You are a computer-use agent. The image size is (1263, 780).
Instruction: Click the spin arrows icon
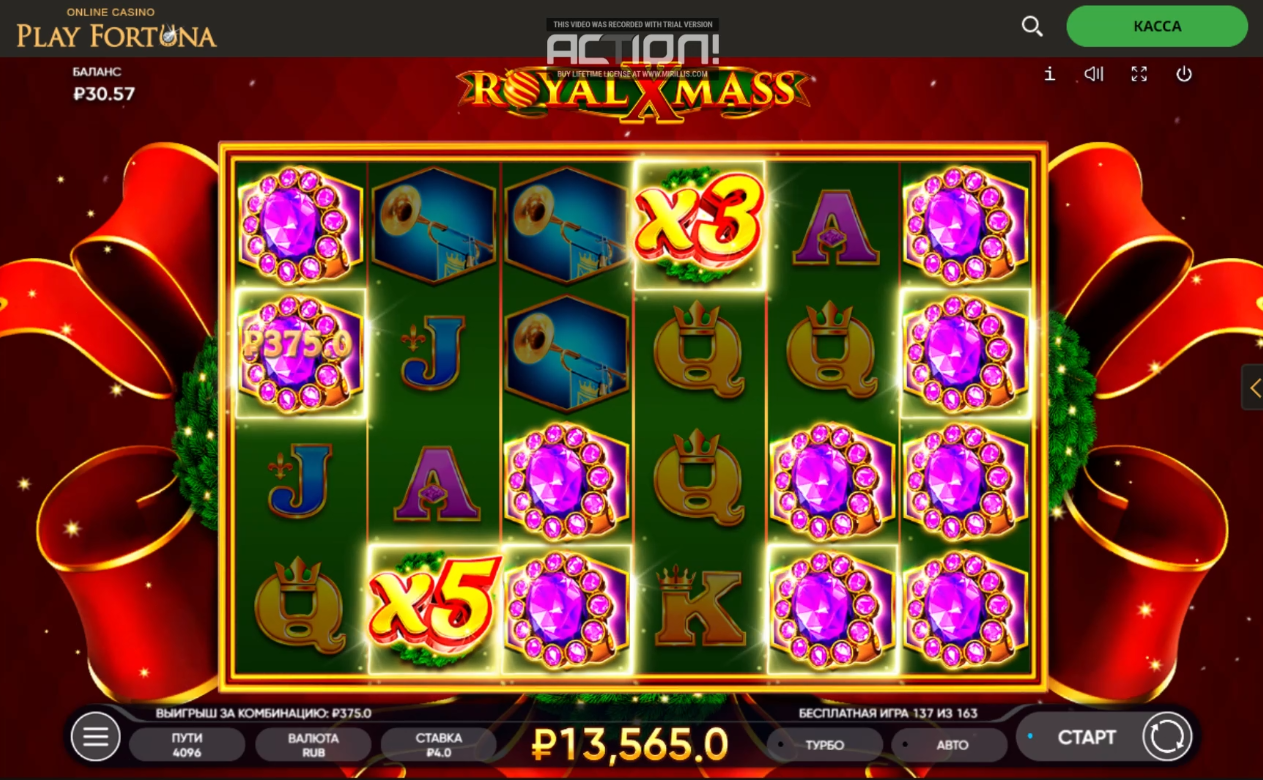(1167, 737)
